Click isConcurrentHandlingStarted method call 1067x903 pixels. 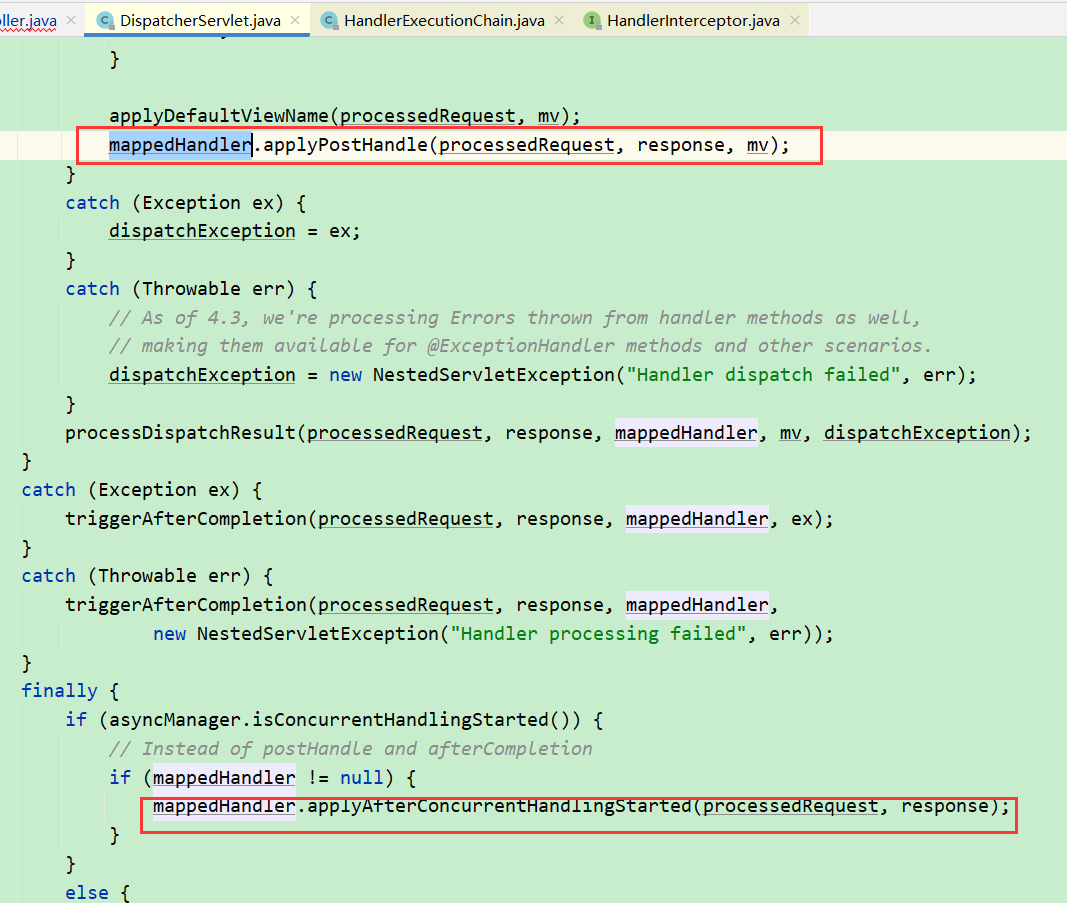(x=400, y=720)
